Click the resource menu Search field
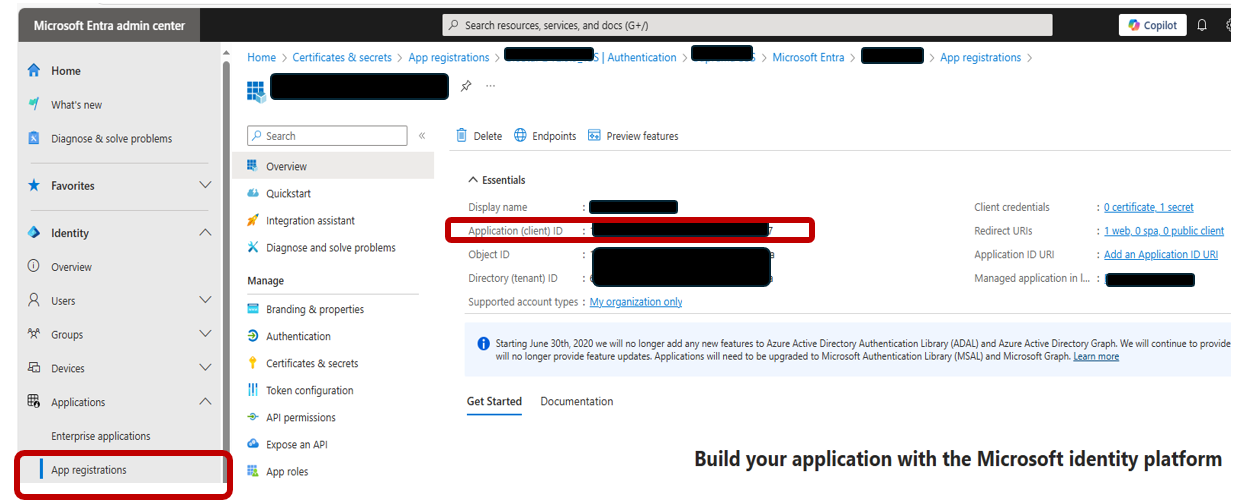 coord(327,136)
